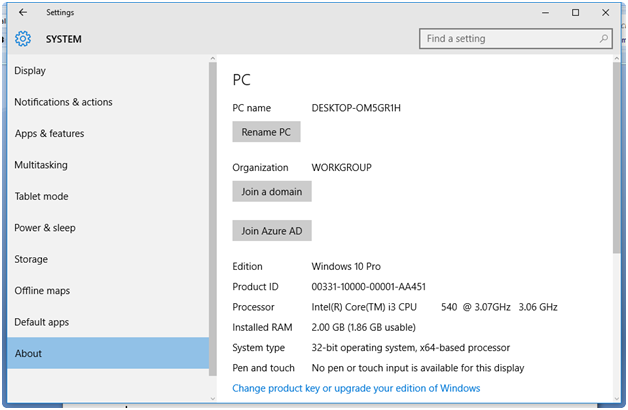Open Default apps settings
The image size is (628, 410).
pyautogui.click(x=42, y=322)
